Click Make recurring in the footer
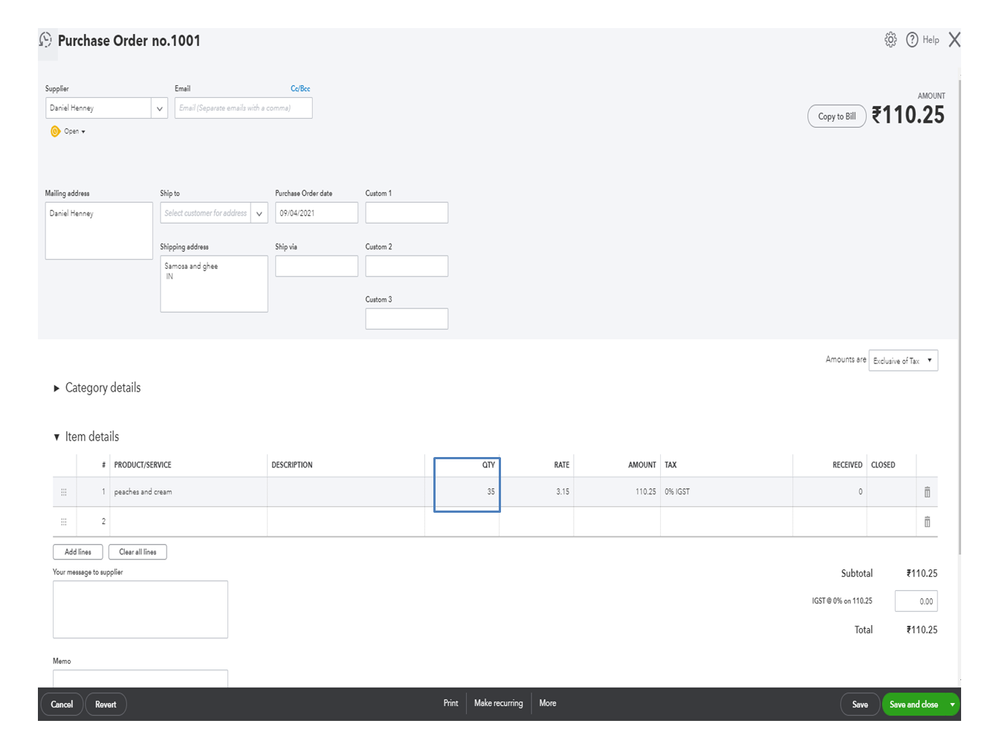The width and height of the screenshot is (999, 749). [x=498, y=704]
